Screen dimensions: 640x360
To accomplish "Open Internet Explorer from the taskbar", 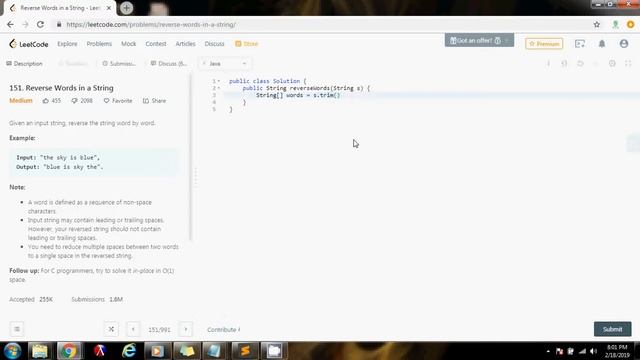I will click(x=129, y=351).
